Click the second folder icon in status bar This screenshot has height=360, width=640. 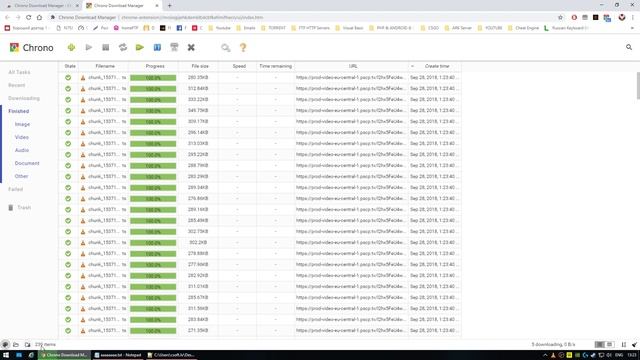[x=27, y=344]
